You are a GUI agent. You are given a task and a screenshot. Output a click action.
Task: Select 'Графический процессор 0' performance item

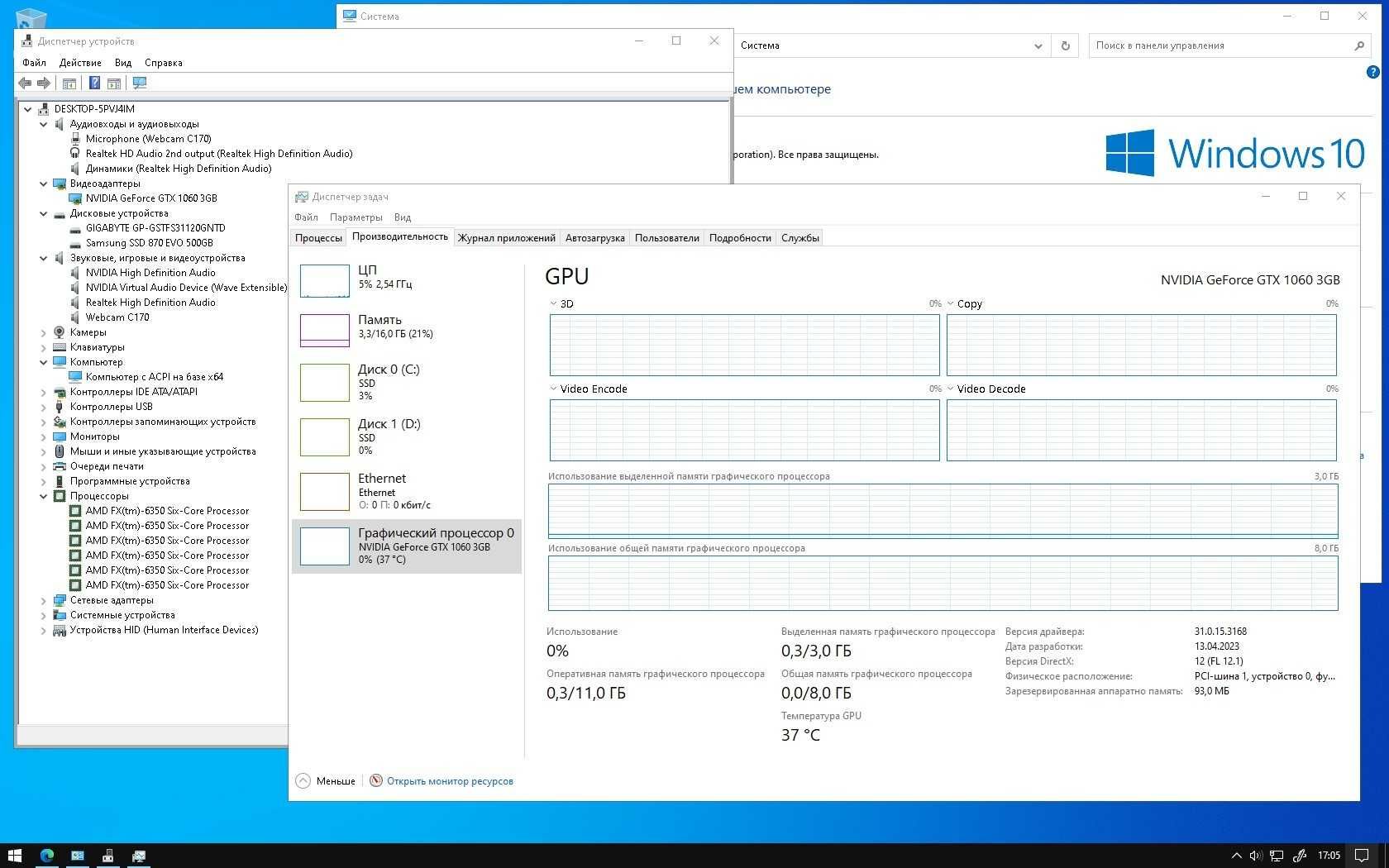pos(406,546)
